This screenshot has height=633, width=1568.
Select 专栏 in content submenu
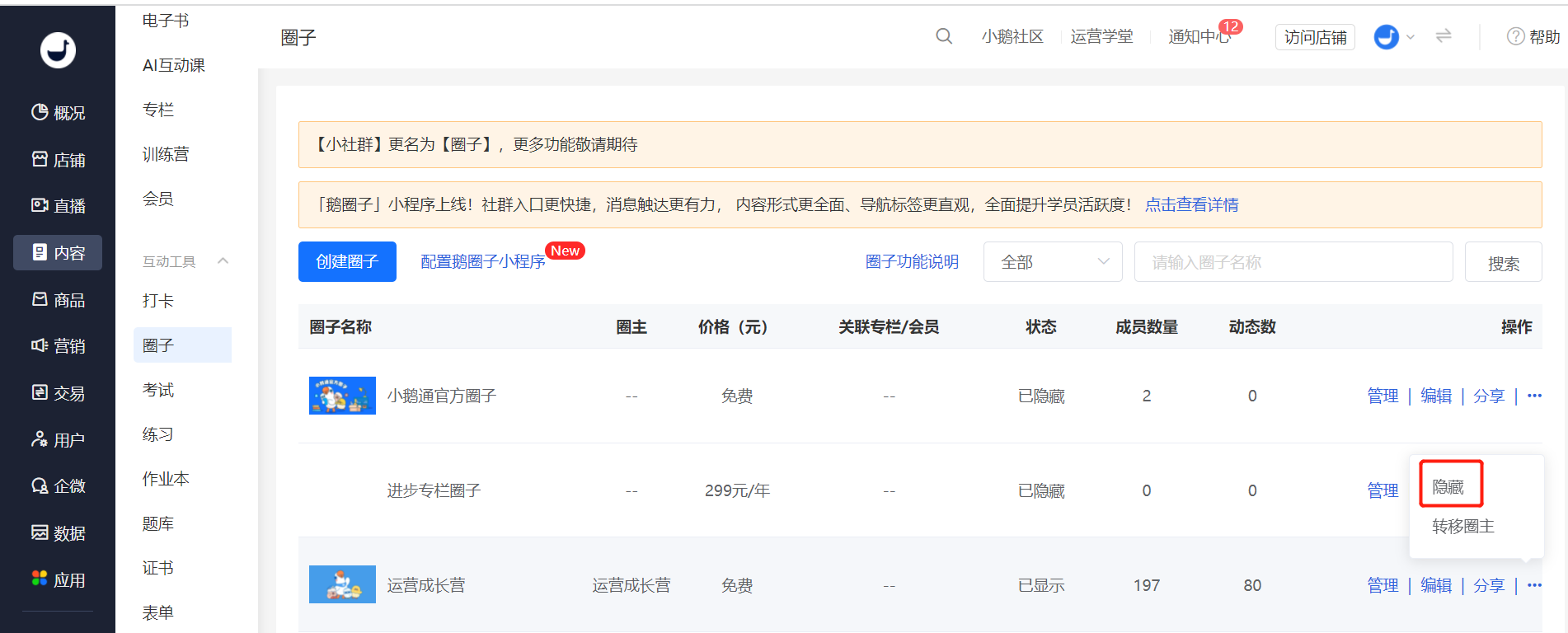click(158, 110)
